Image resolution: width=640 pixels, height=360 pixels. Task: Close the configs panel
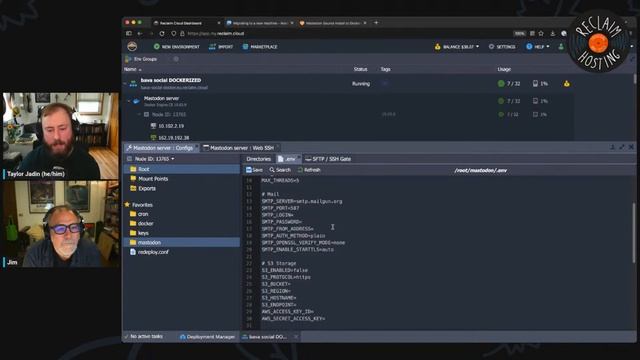pos(631,147)
